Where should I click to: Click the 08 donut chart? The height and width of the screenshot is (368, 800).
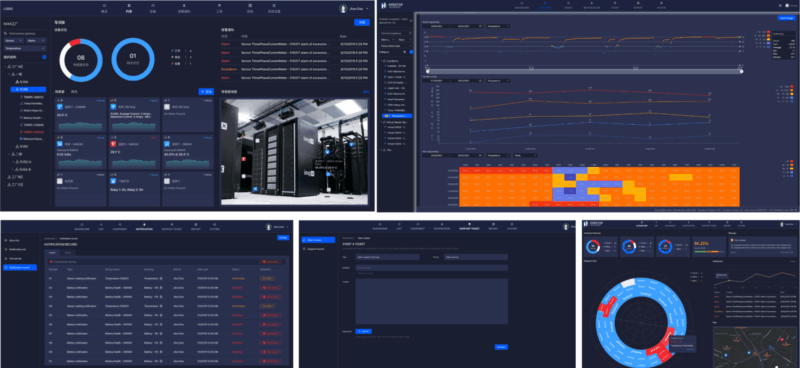point(81,59)
